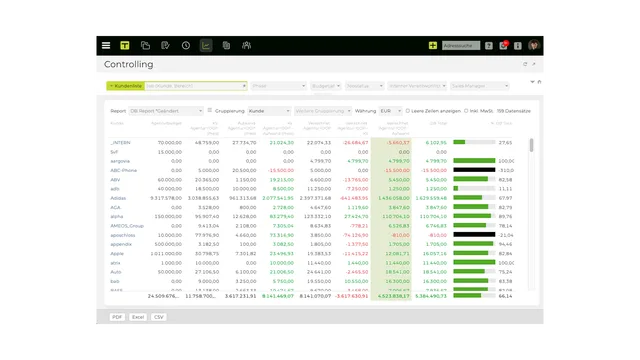Export as CSV button
This screenshot has height=360, width=640.
click(158, 317)
